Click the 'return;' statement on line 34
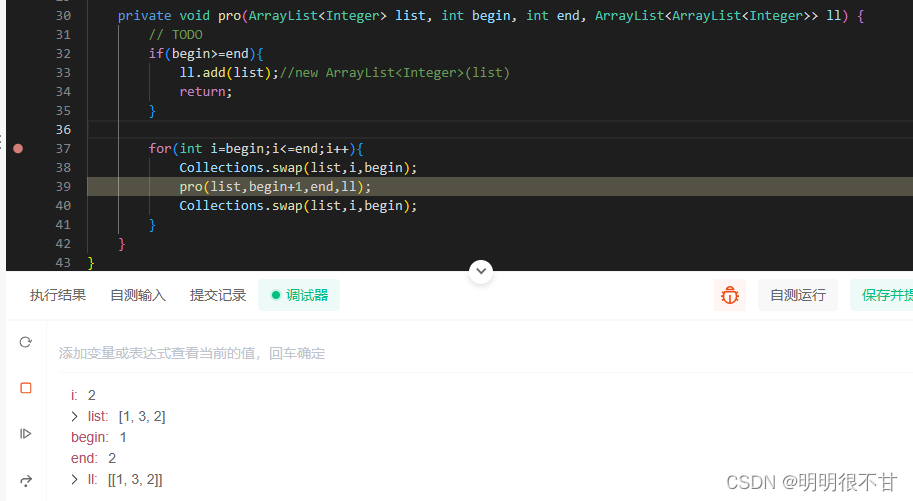Viewport: 913px width, 501px height. [206, 91]
